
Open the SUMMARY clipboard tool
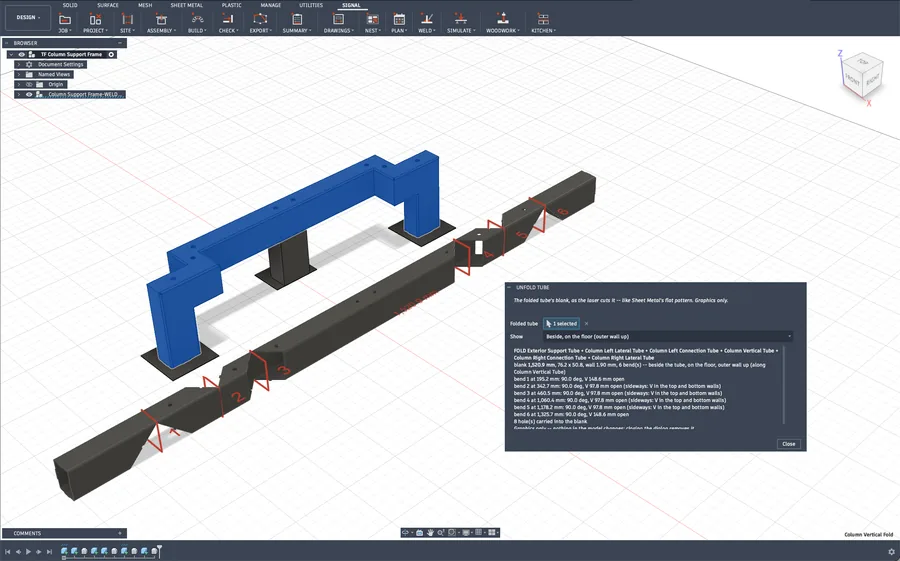click(x=297, y=23)
